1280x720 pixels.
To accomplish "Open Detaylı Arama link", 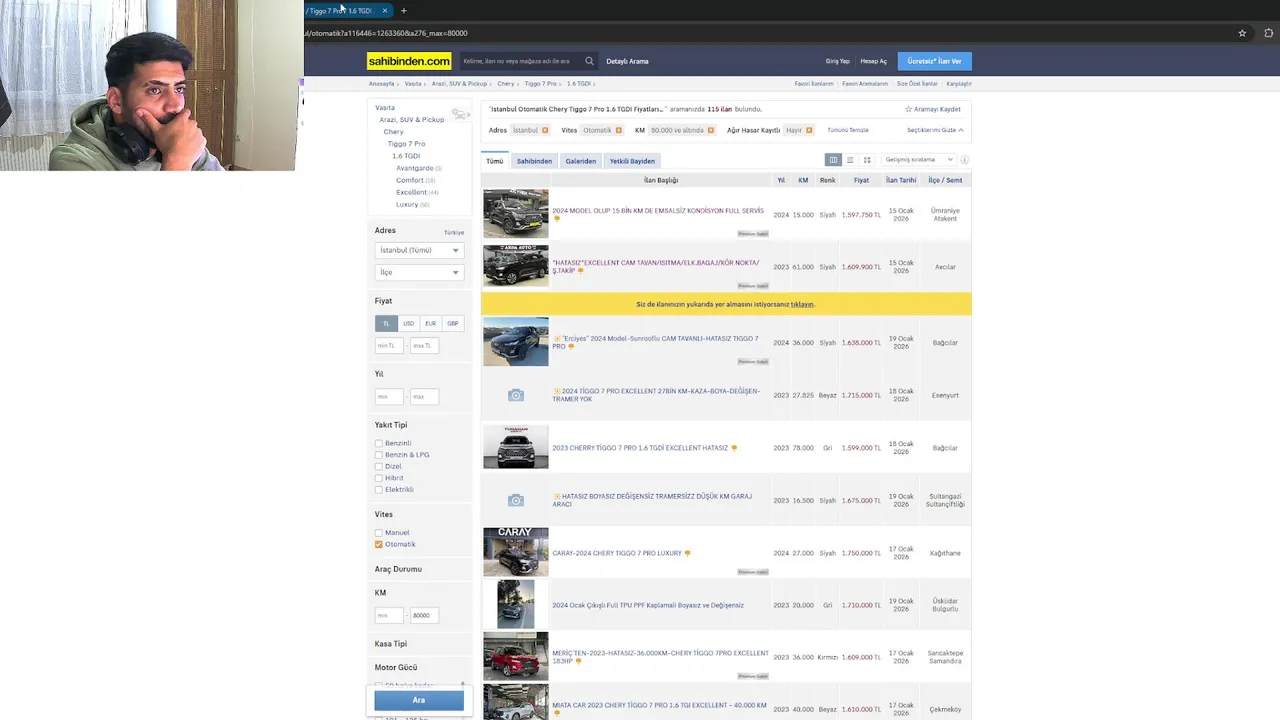I will coord(627,61).
